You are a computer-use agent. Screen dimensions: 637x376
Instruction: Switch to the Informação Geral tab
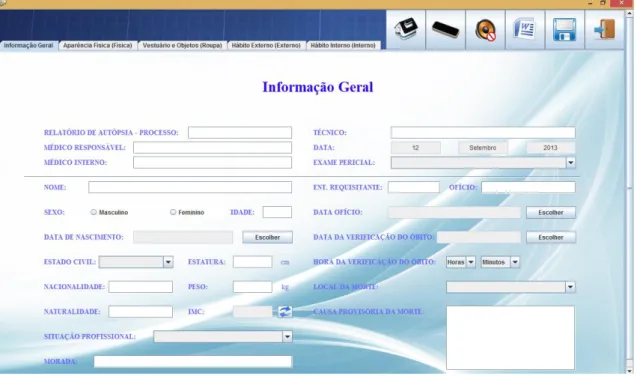coord(28,45)
